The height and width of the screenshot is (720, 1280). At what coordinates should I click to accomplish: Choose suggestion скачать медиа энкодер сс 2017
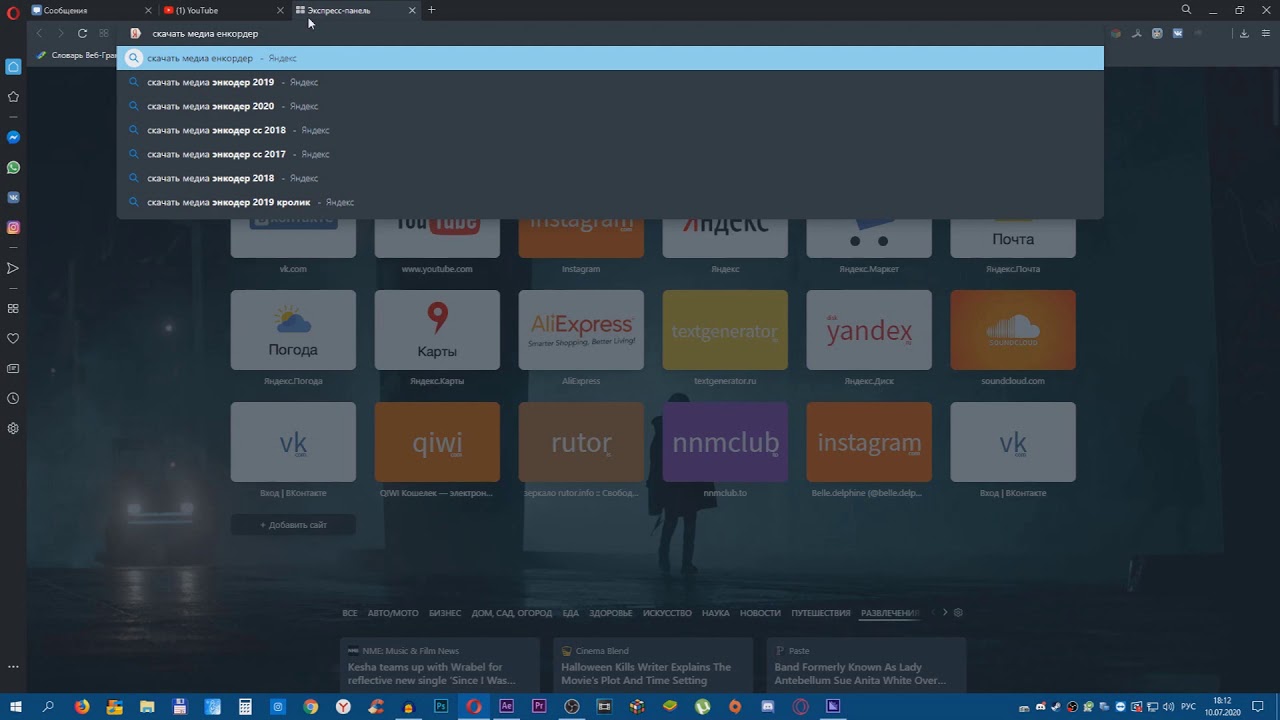(610, 154)
